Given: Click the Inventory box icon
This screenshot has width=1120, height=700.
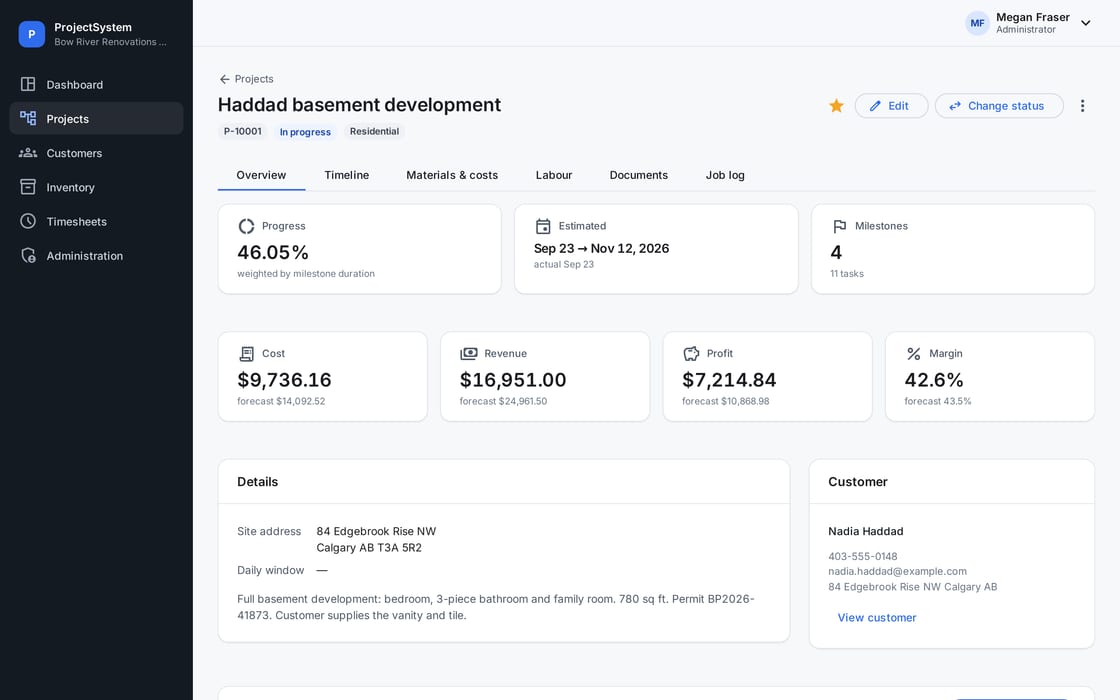Looking at the screenshot, I should pos(28,186).
